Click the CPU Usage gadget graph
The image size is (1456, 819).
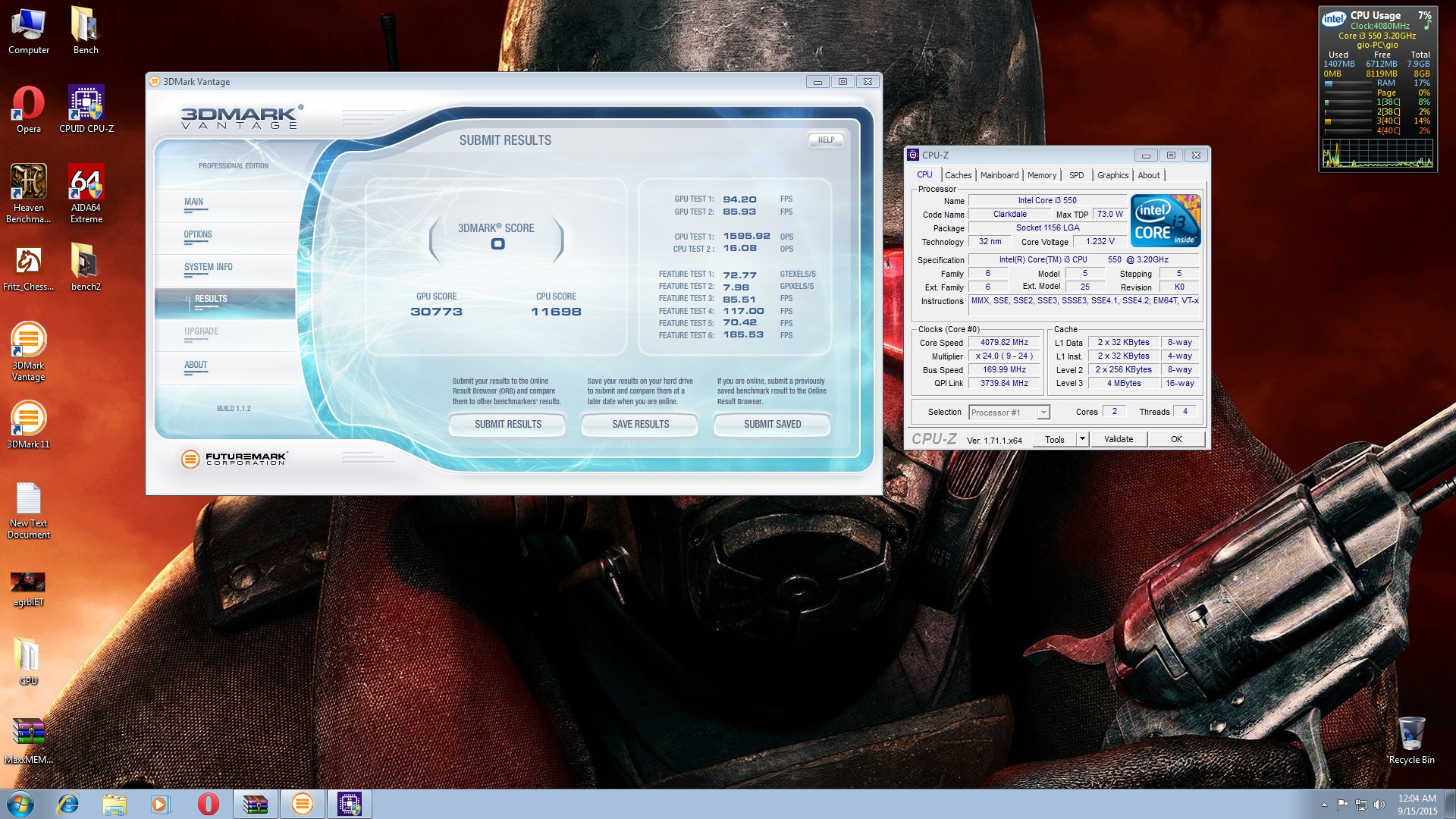(1378, 153)
